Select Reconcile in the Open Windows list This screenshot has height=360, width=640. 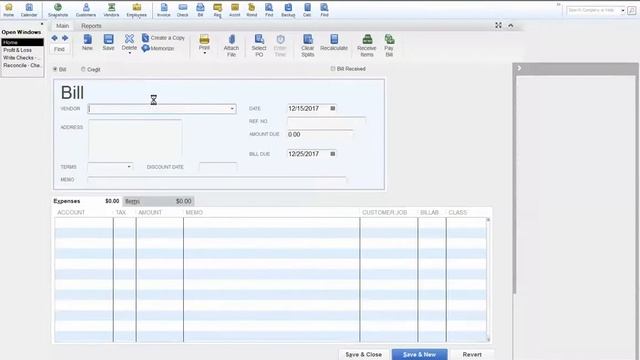click(x=22, y=65)
